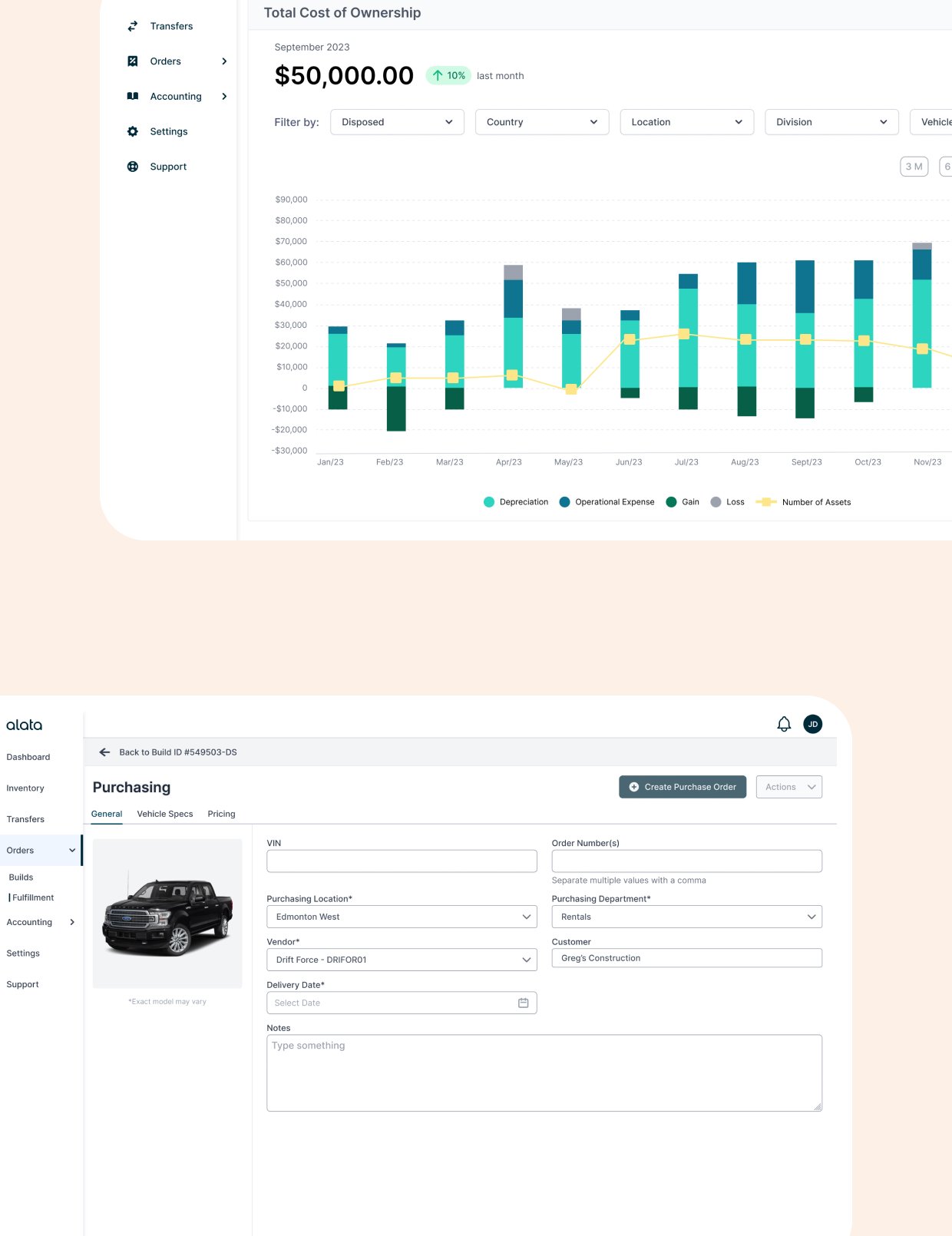
Task: Click the Orders icon in top sidebar
Action: coord(133,61)
